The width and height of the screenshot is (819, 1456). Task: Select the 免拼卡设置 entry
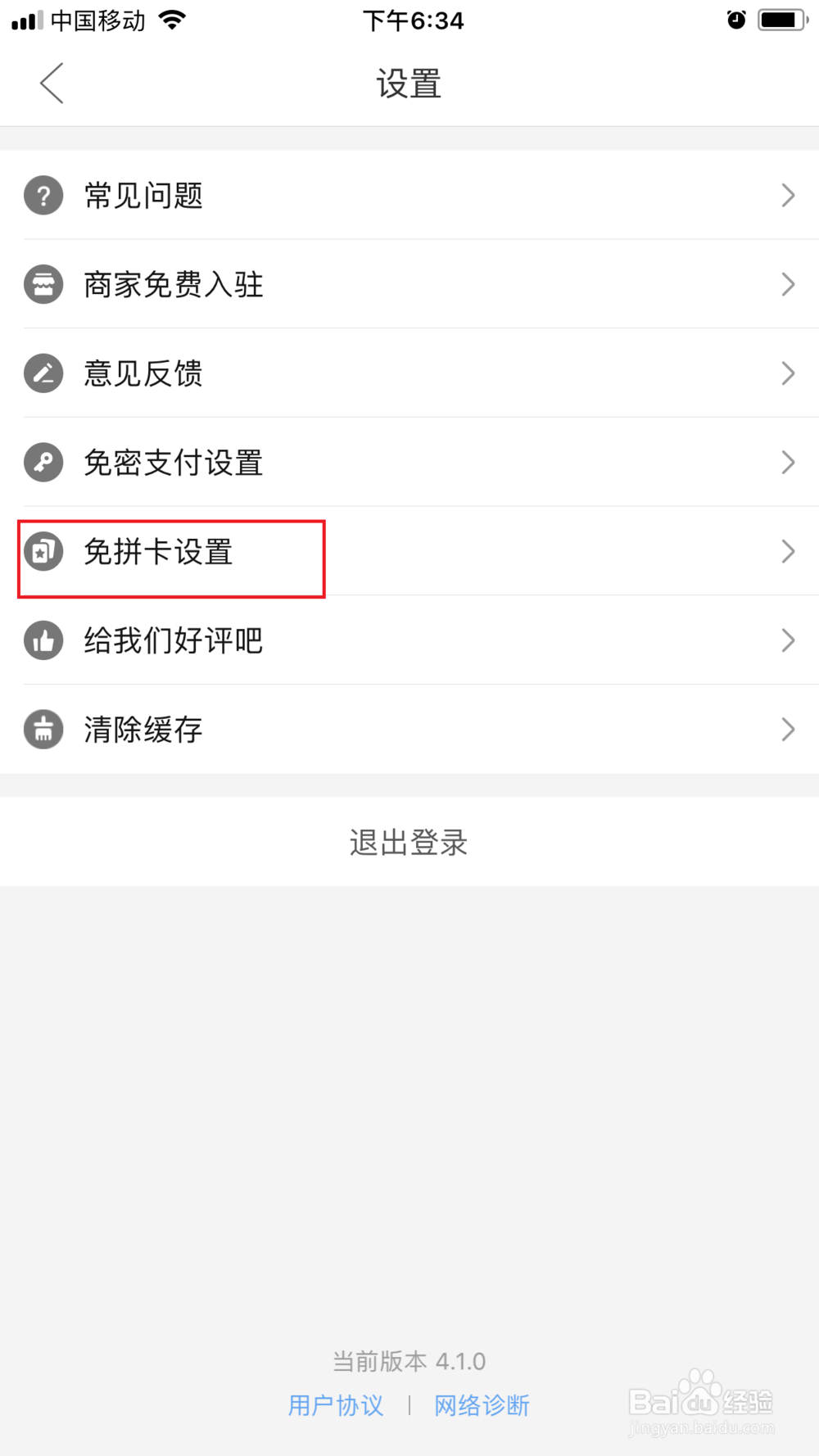159,552
